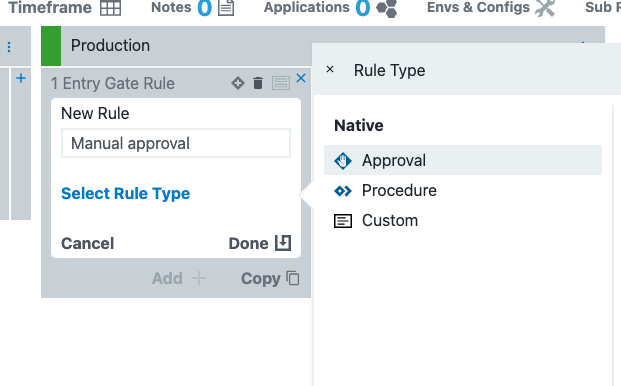Open the Envs & Configs tab

coord(491,8)
